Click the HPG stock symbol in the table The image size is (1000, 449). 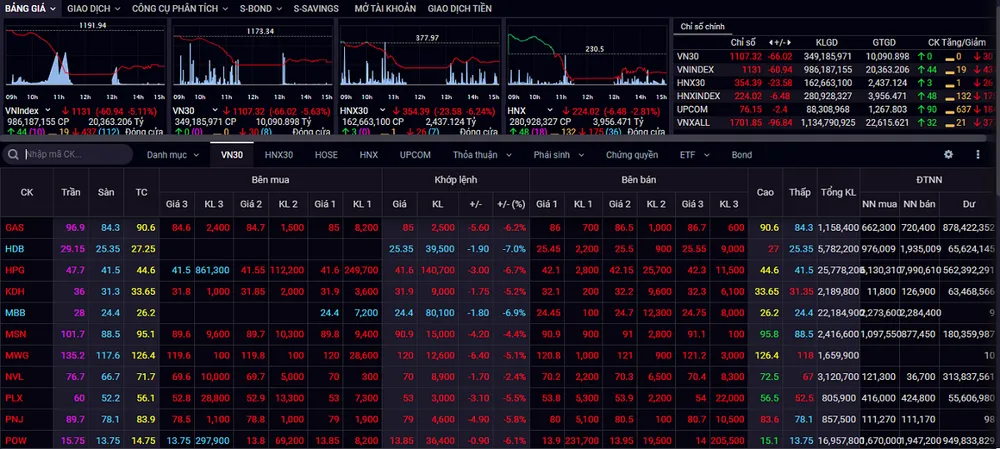click(x=14, y=270)
